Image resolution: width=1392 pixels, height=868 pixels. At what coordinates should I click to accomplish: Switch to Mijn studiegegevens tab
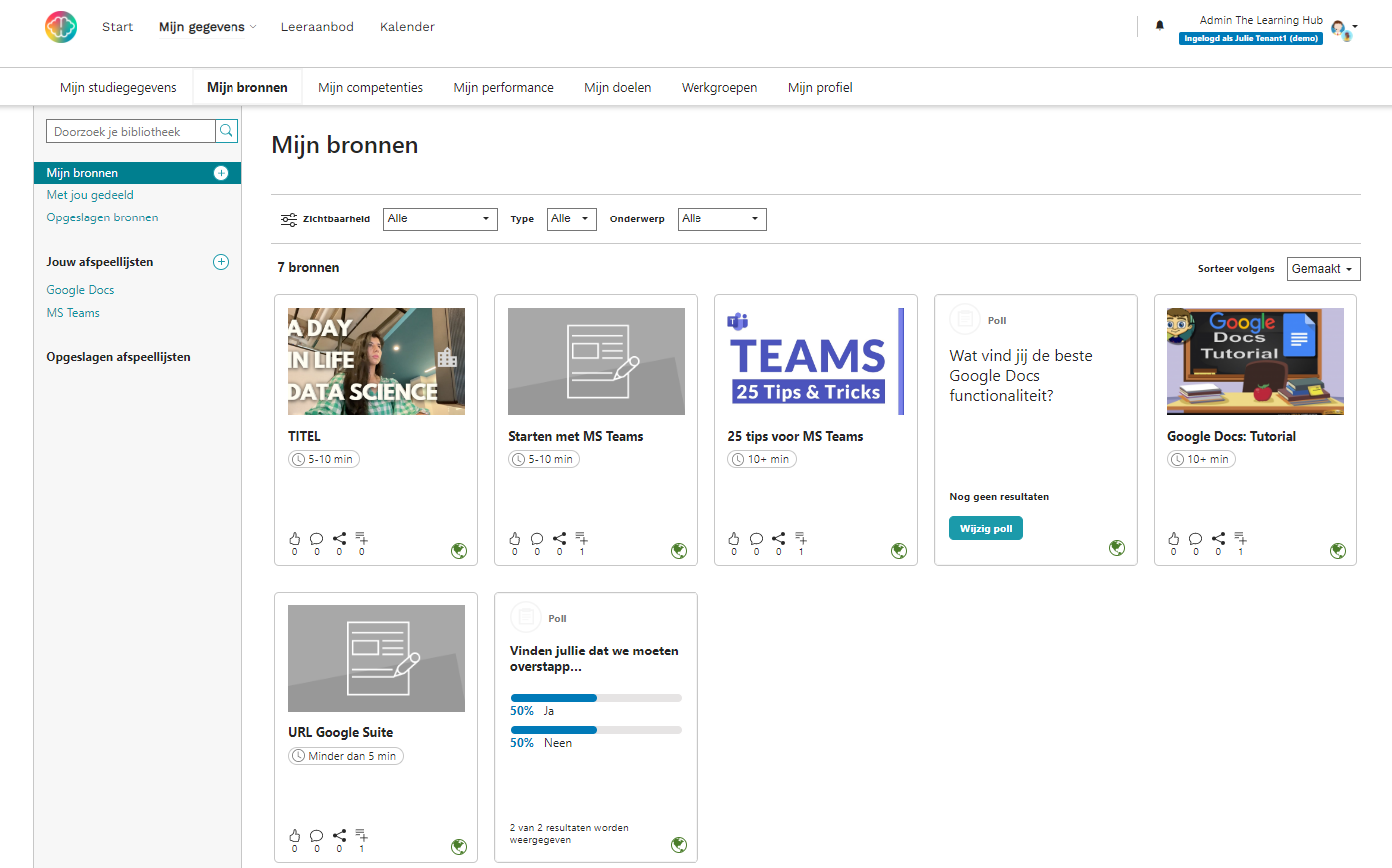[118, 88]
